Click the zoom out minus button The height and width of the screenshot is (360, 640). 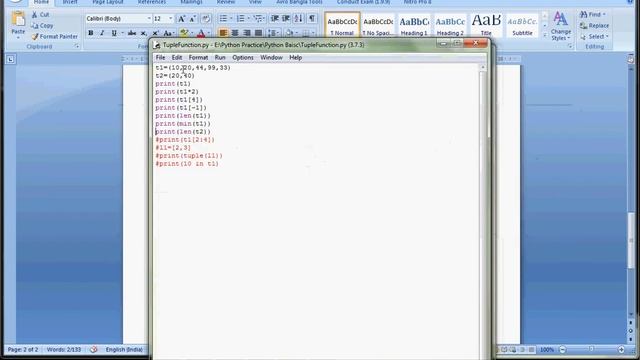(x=562, y=350)
